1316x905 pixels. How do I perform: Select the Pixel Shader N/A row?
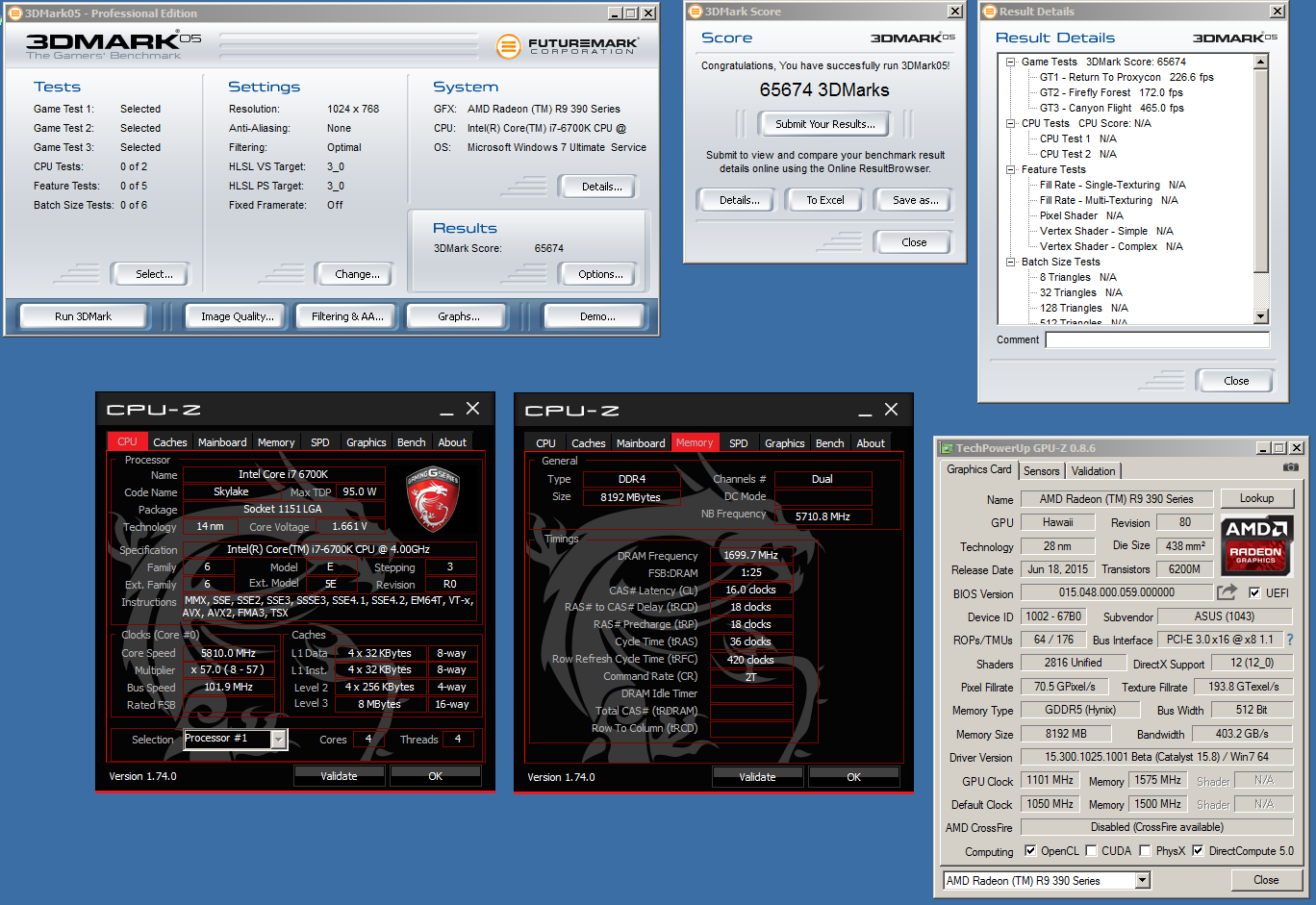click(1081, 215)
